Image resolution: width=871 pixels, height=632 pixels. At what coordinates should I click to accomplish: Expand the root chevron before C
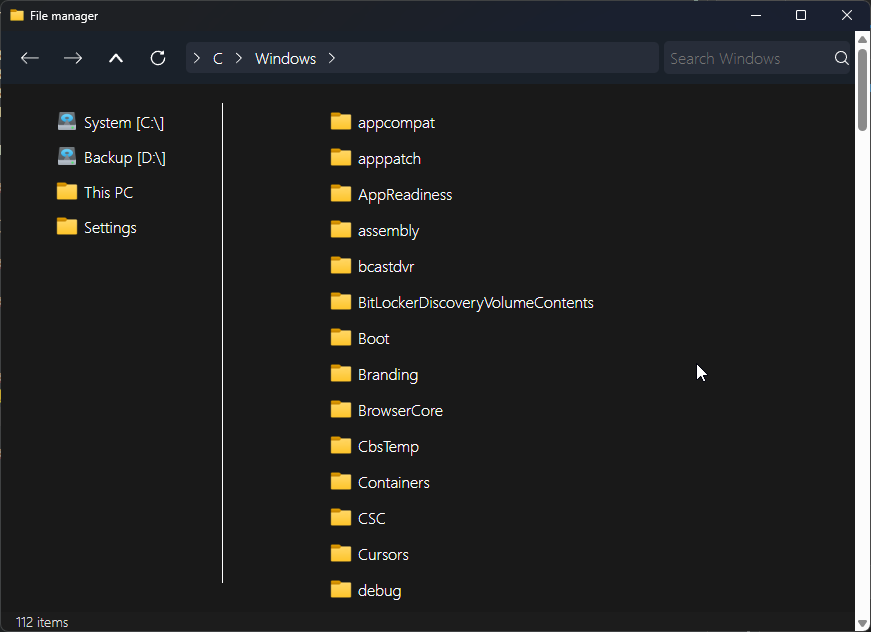(x=196, y=58)
